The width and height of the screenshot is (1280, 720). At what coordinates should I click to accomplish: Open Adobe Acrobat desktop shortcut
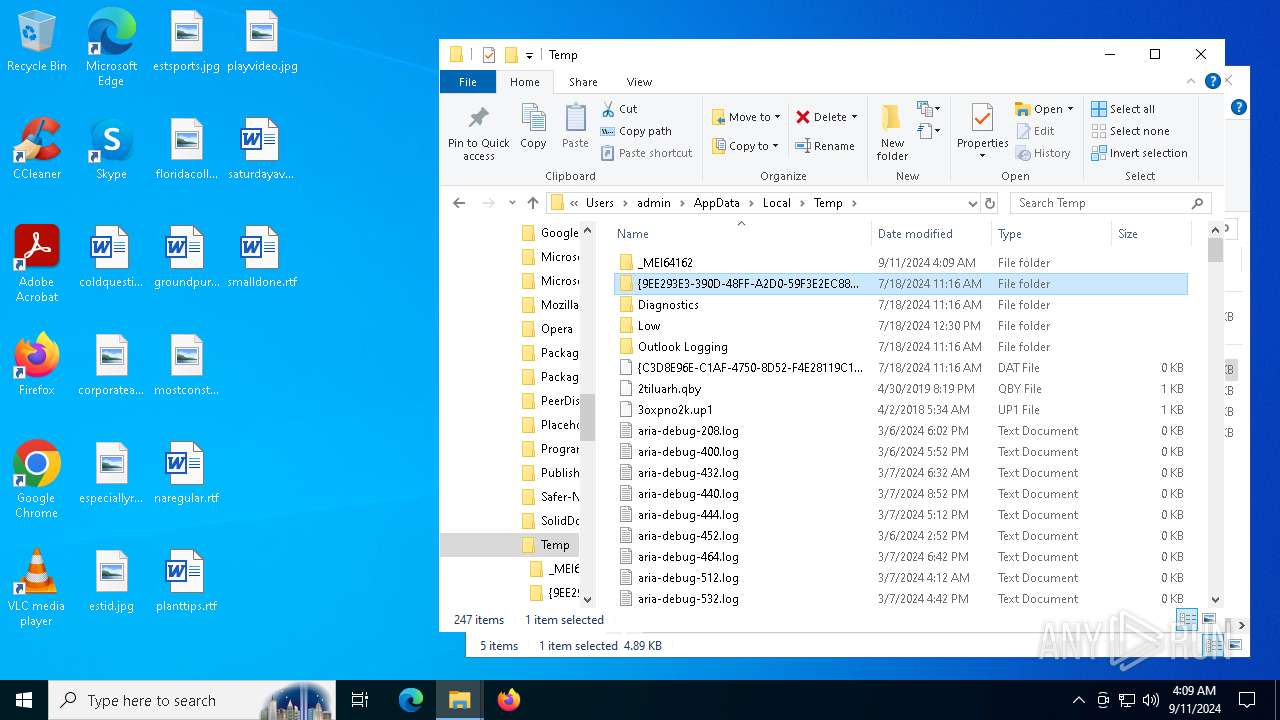click(36, 264)
